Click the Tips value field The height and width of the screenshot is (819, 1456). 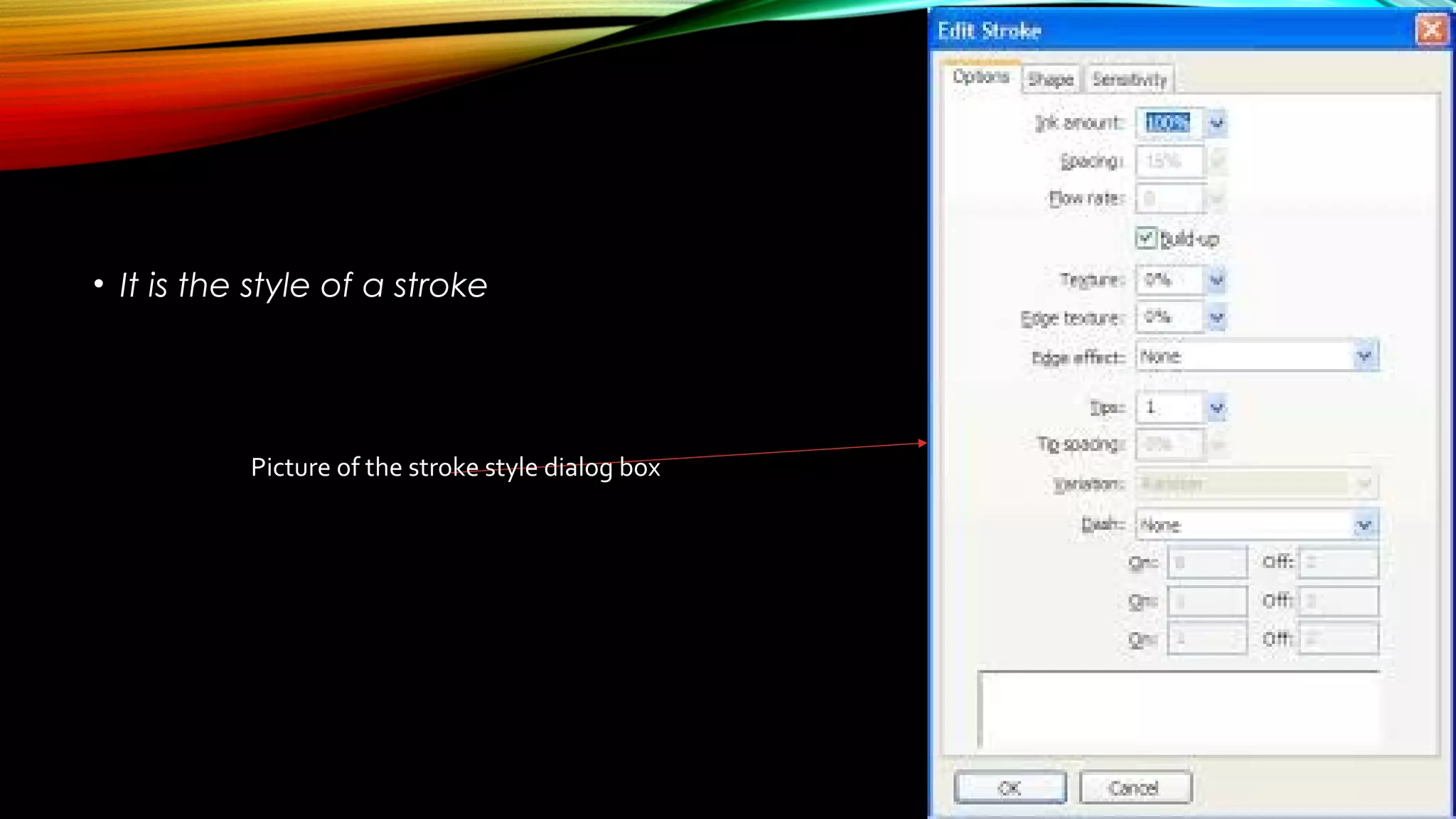click(x=1169, y=407)
